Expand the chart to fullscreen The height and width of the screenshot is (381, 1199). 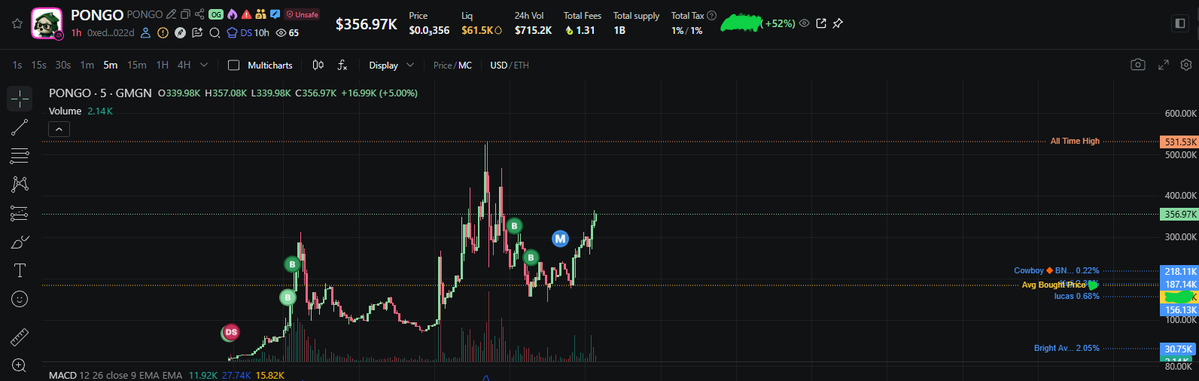tap(1163, 65)
